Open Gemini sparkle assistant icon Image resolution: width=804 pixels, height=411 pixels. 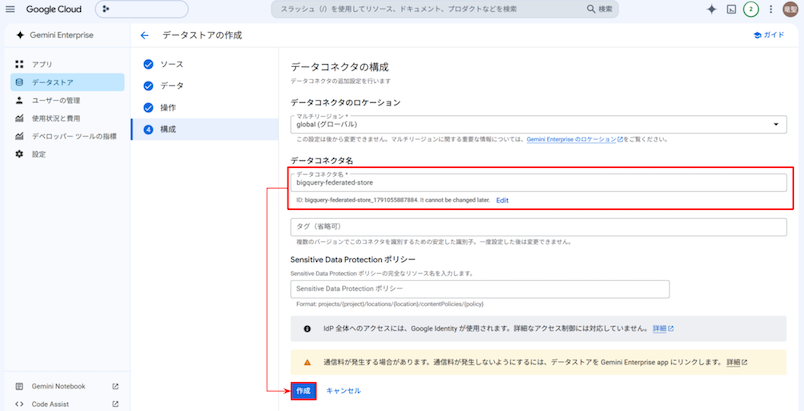click(711, 9)
